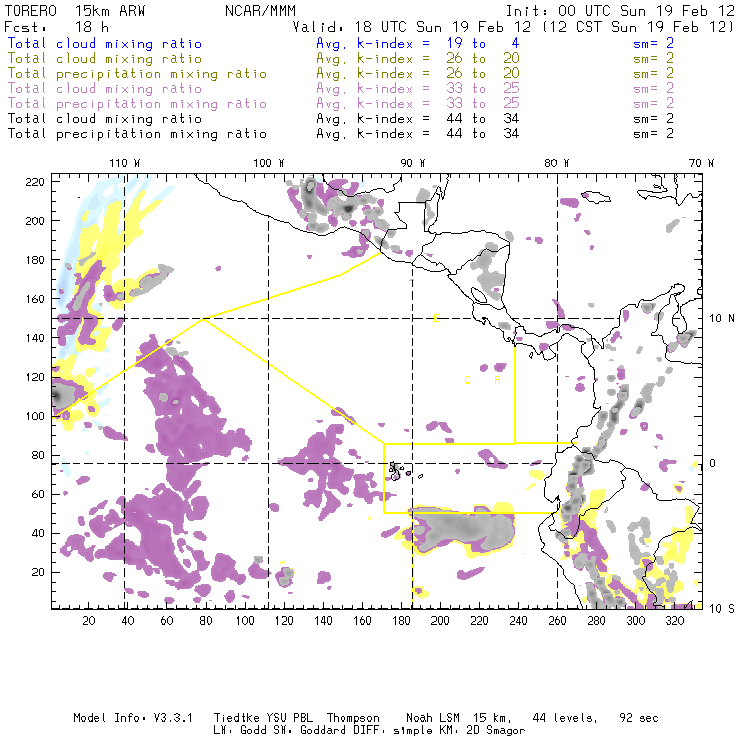Click the '260' bottom x-axis tick label
Image resolution: width=740 pixels, height=740 pixels.
click(557, 621)
